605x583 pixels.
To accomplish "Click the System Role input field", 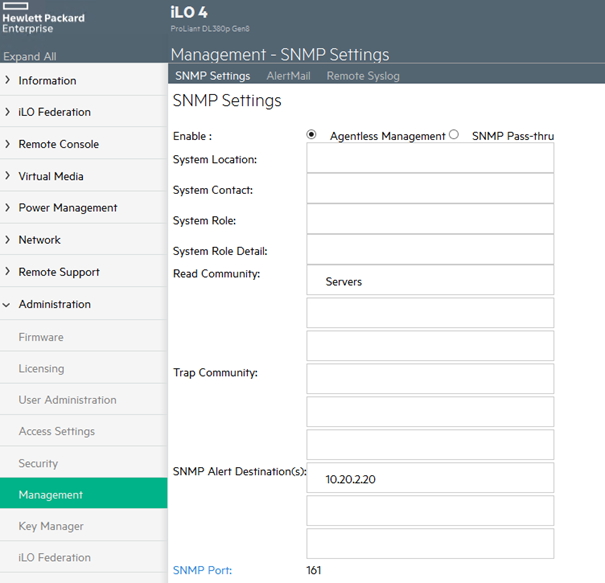I will 430,219.
